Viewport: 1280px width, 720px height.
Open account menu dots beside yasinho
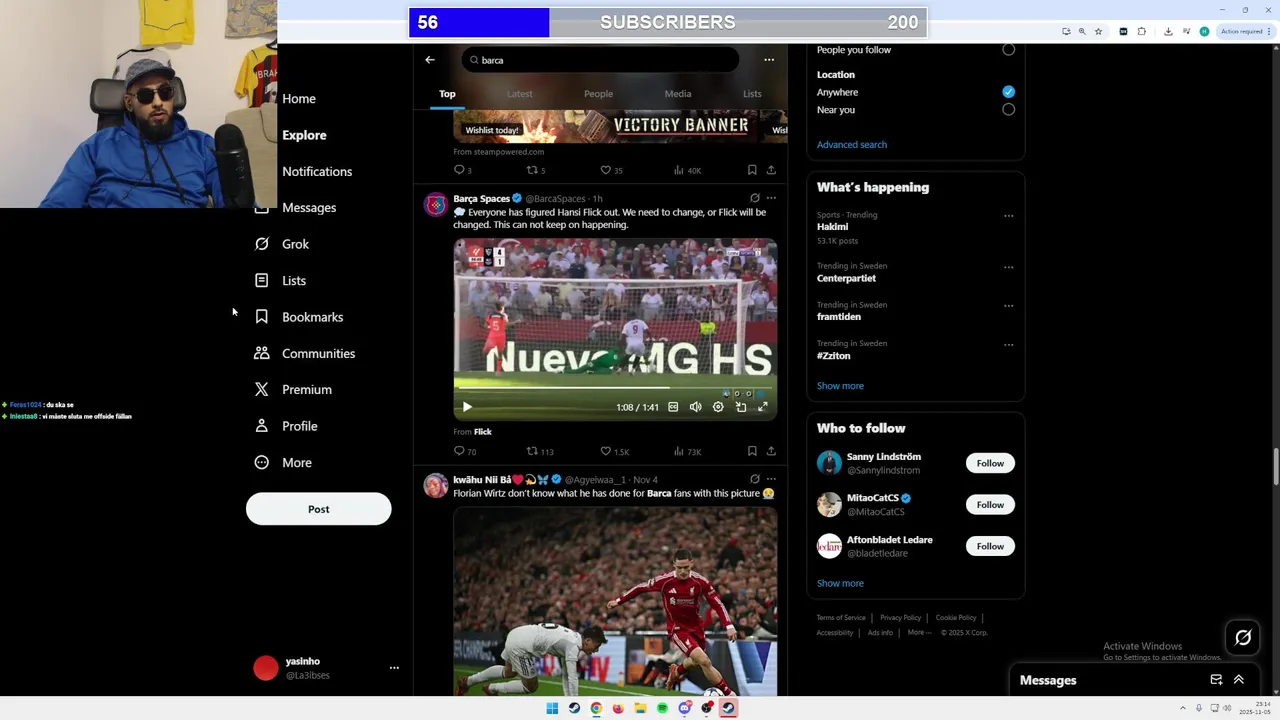point(394,668)
